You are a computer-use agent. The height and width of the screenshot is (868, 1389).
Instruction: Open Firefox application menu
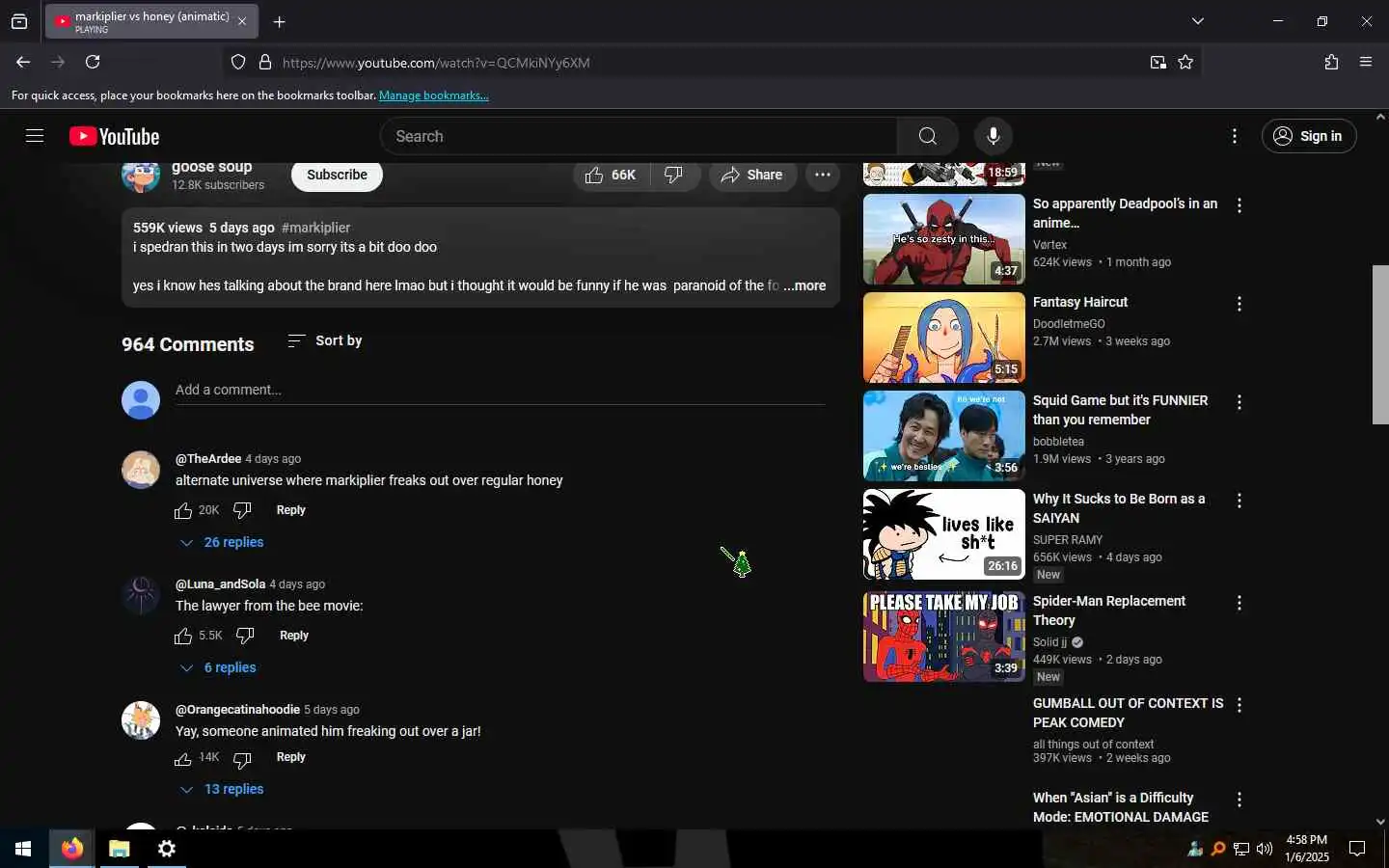[x=1366, y=62]
